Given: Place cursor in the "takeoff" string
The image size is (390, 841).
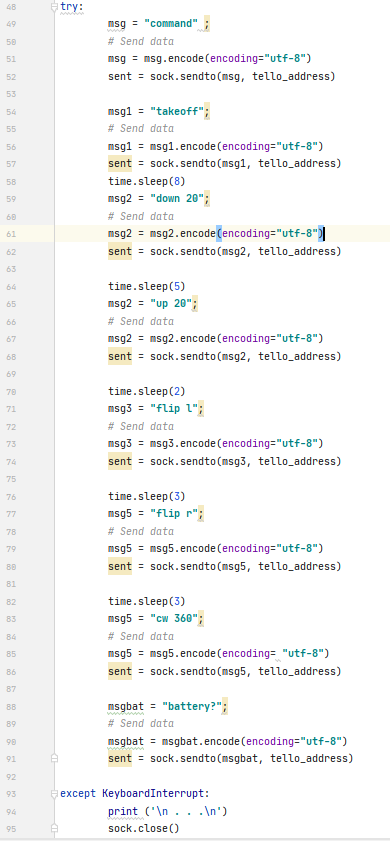Looking at the screenshot, I should click(177, 112).
